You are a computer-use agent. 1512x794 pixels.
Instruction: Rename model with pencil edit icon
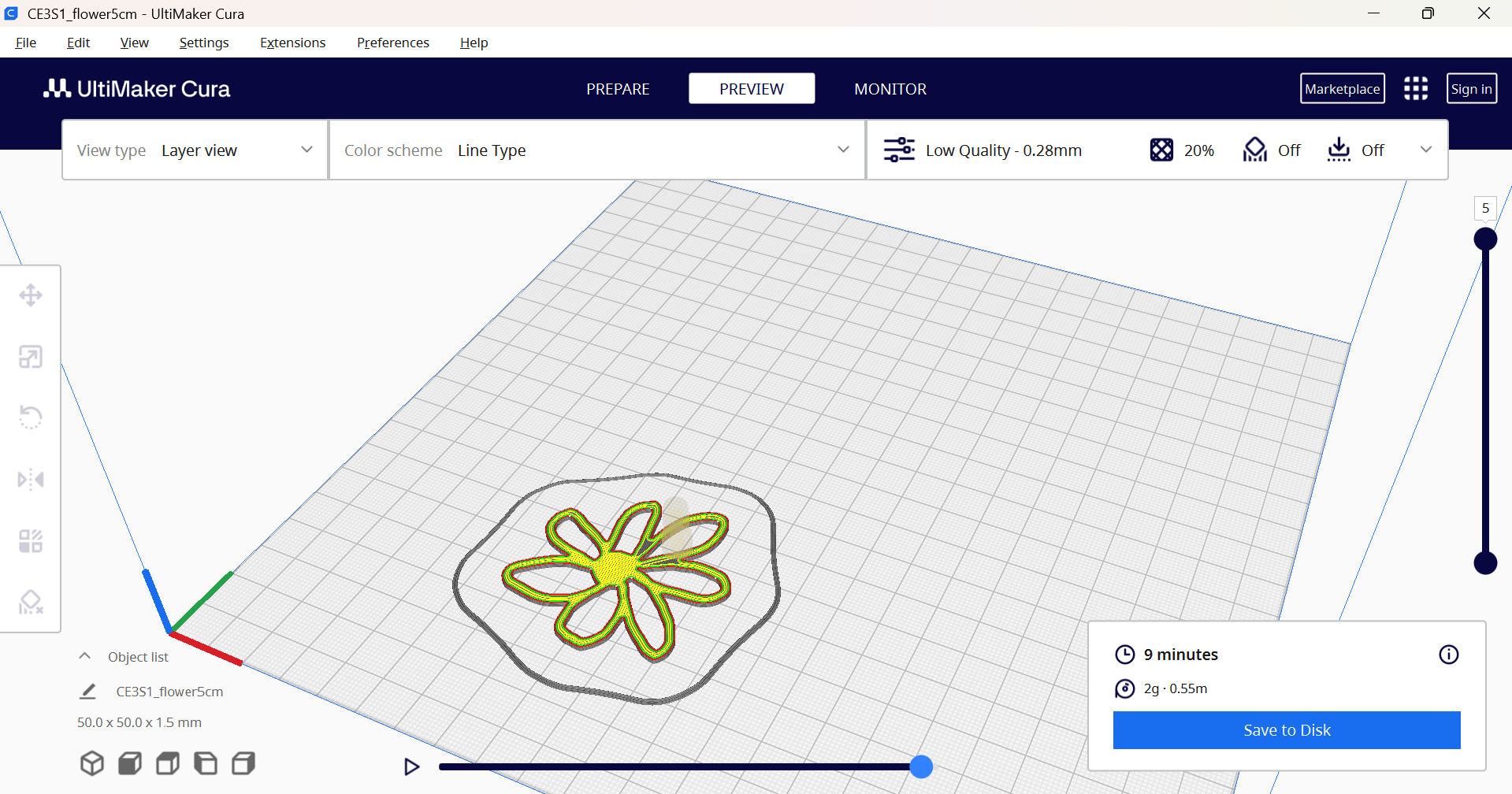88,692
